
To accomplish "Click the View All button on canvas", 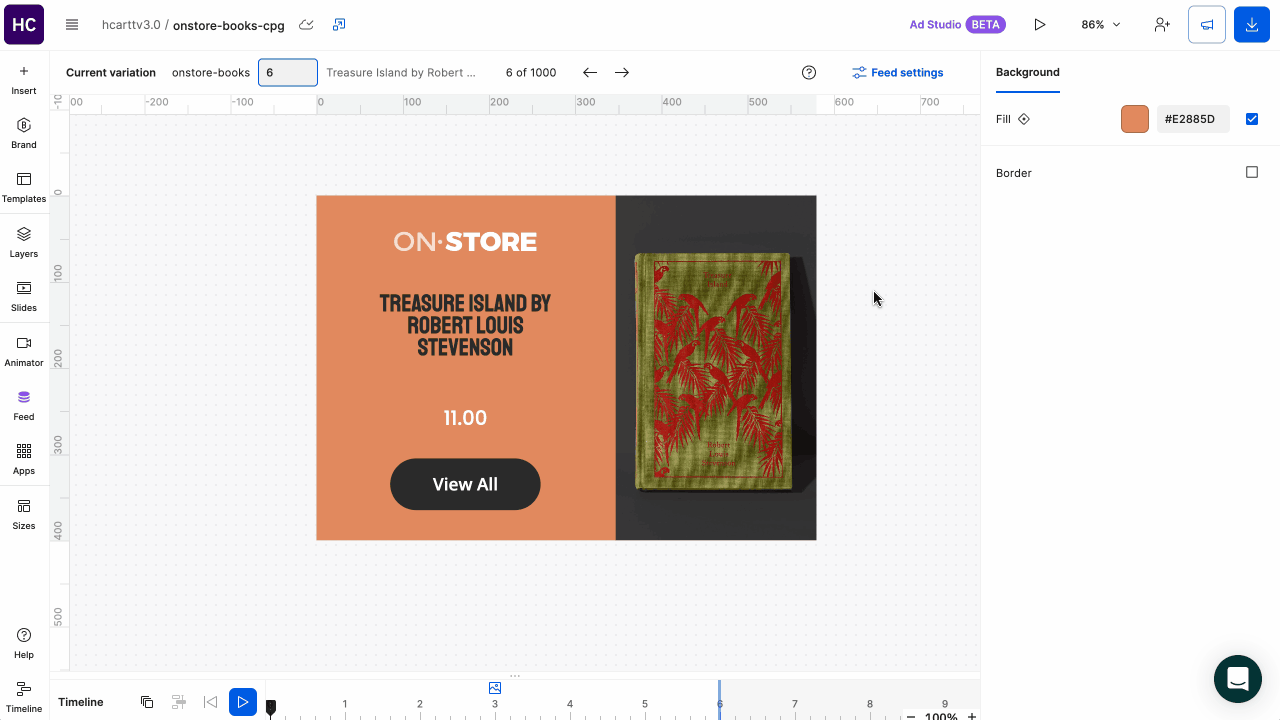I will (465, 484).
